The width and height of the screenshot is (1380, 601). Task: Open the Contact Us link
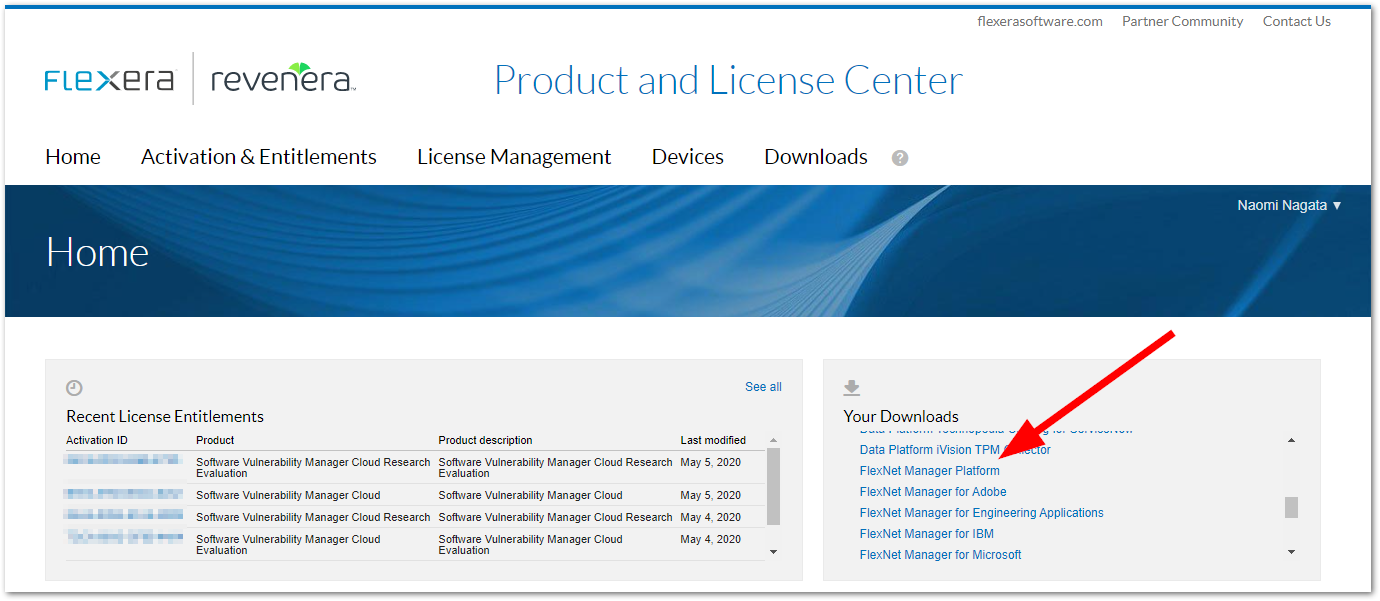click(1296, 21)
